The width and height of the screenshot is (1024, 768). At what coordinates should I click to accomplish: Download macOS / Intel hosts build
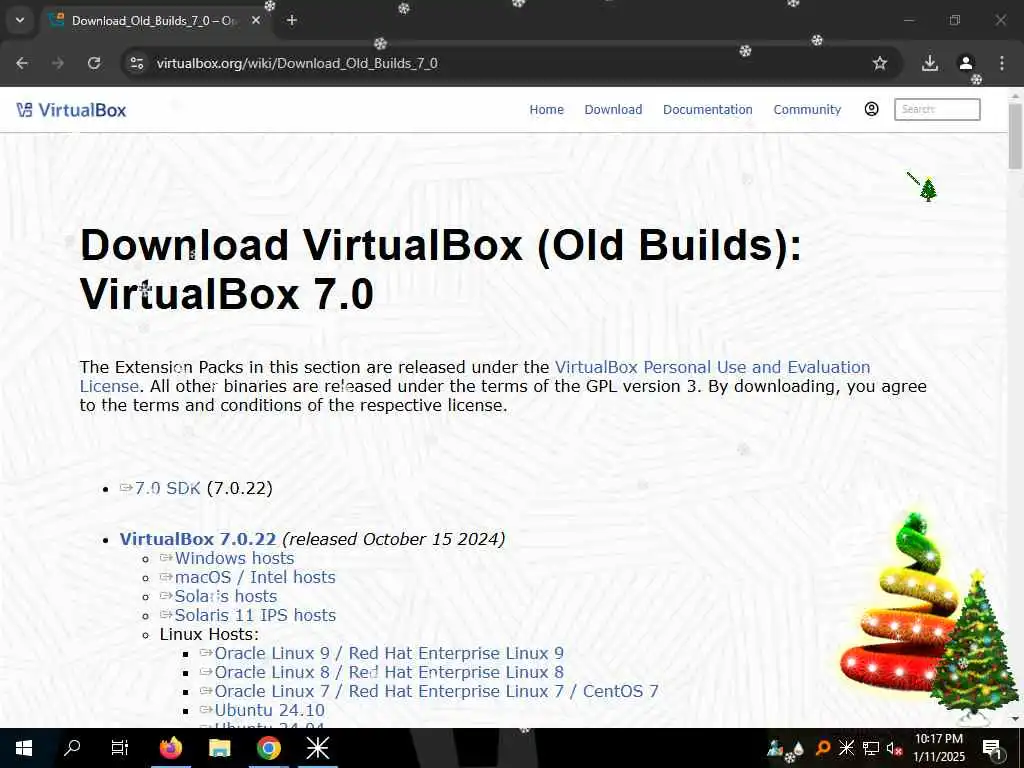click(255, 577)
